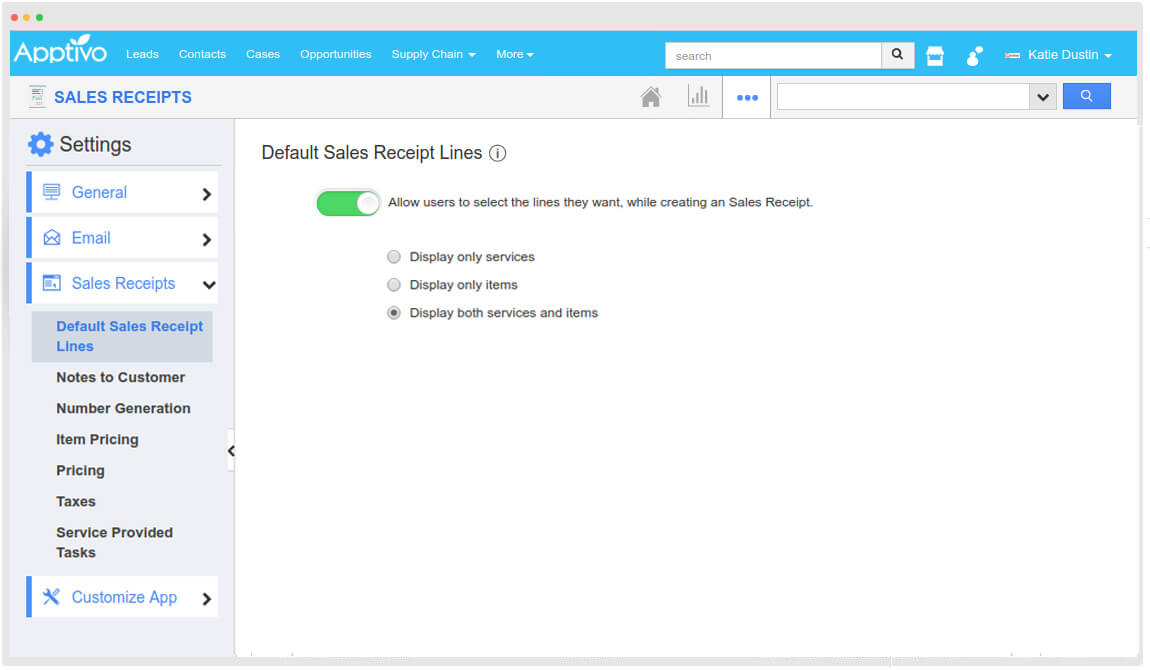Click the ellipsis (more options) icon
The width and height of the screenshot is (1150, 670).
[x=746, y=96]
